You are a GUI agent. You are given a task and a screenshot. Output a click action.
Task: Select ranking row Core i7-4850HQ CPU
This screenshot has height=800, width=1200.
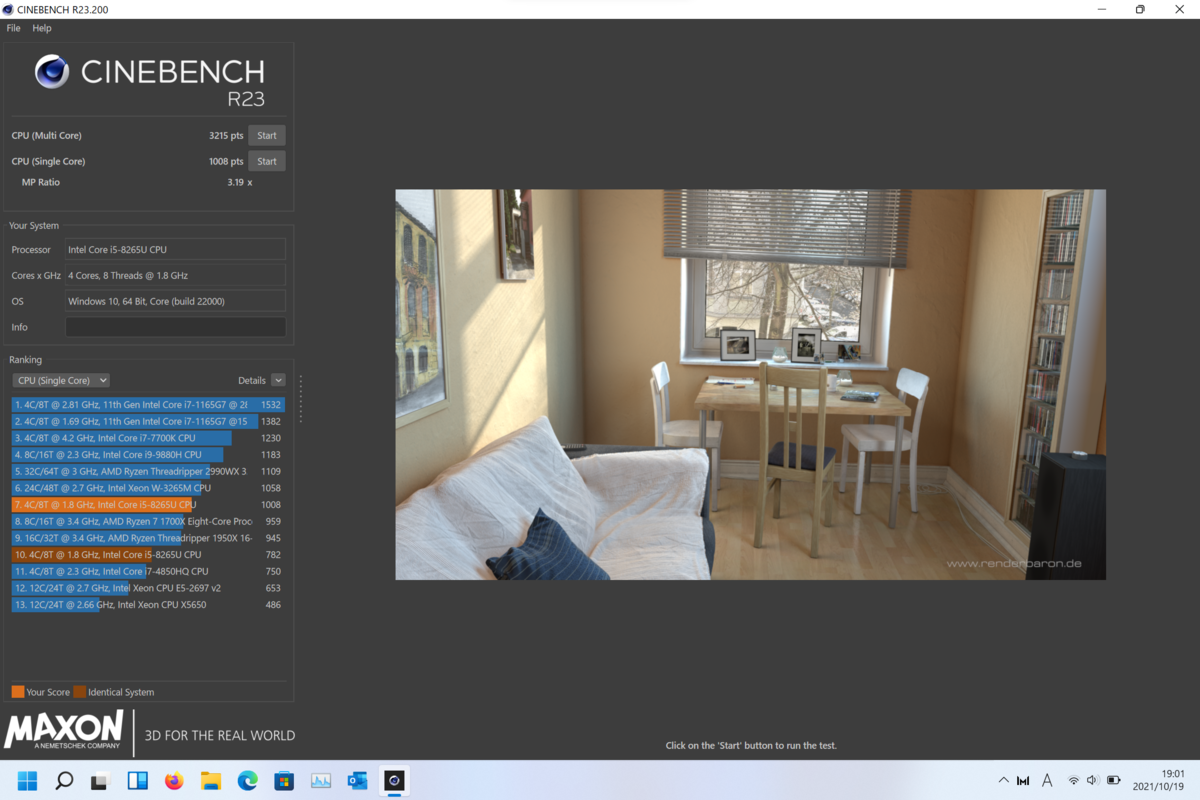click(148, 571)
